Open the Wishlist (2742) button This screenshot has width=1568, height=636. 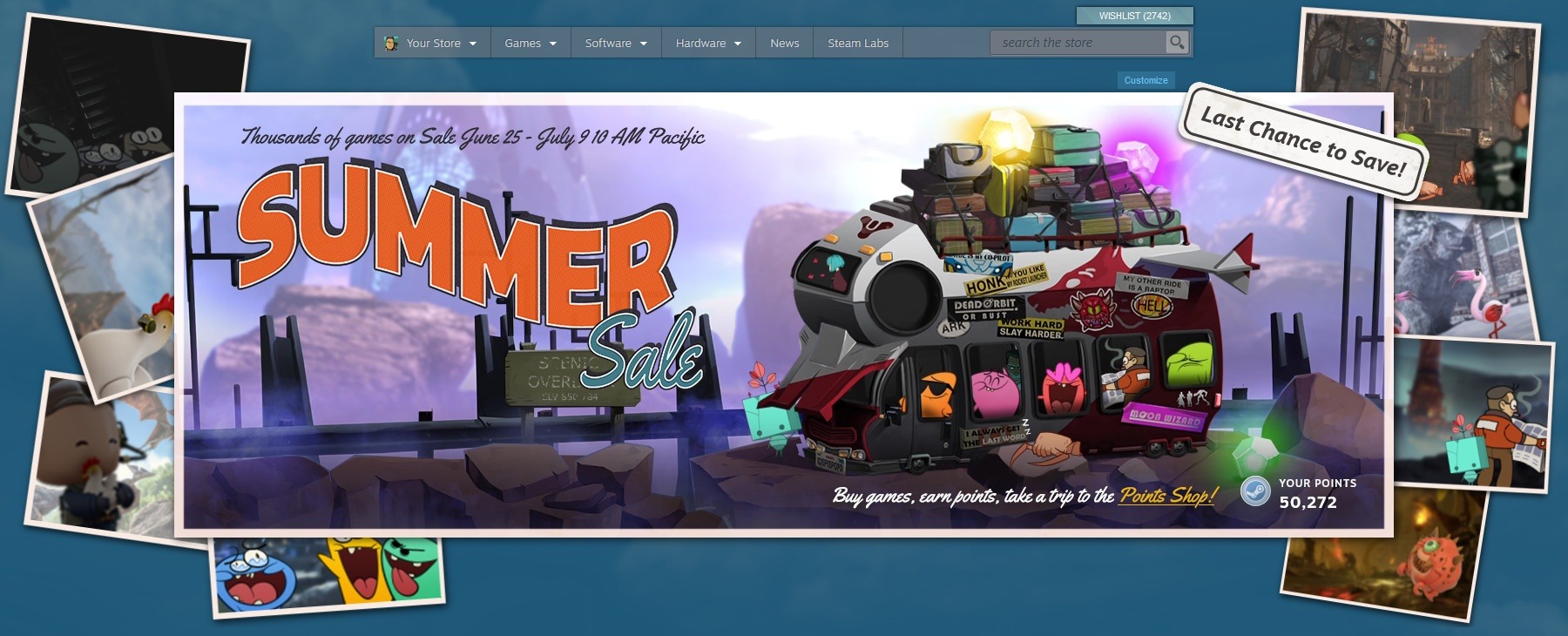tap(1135, 16)
